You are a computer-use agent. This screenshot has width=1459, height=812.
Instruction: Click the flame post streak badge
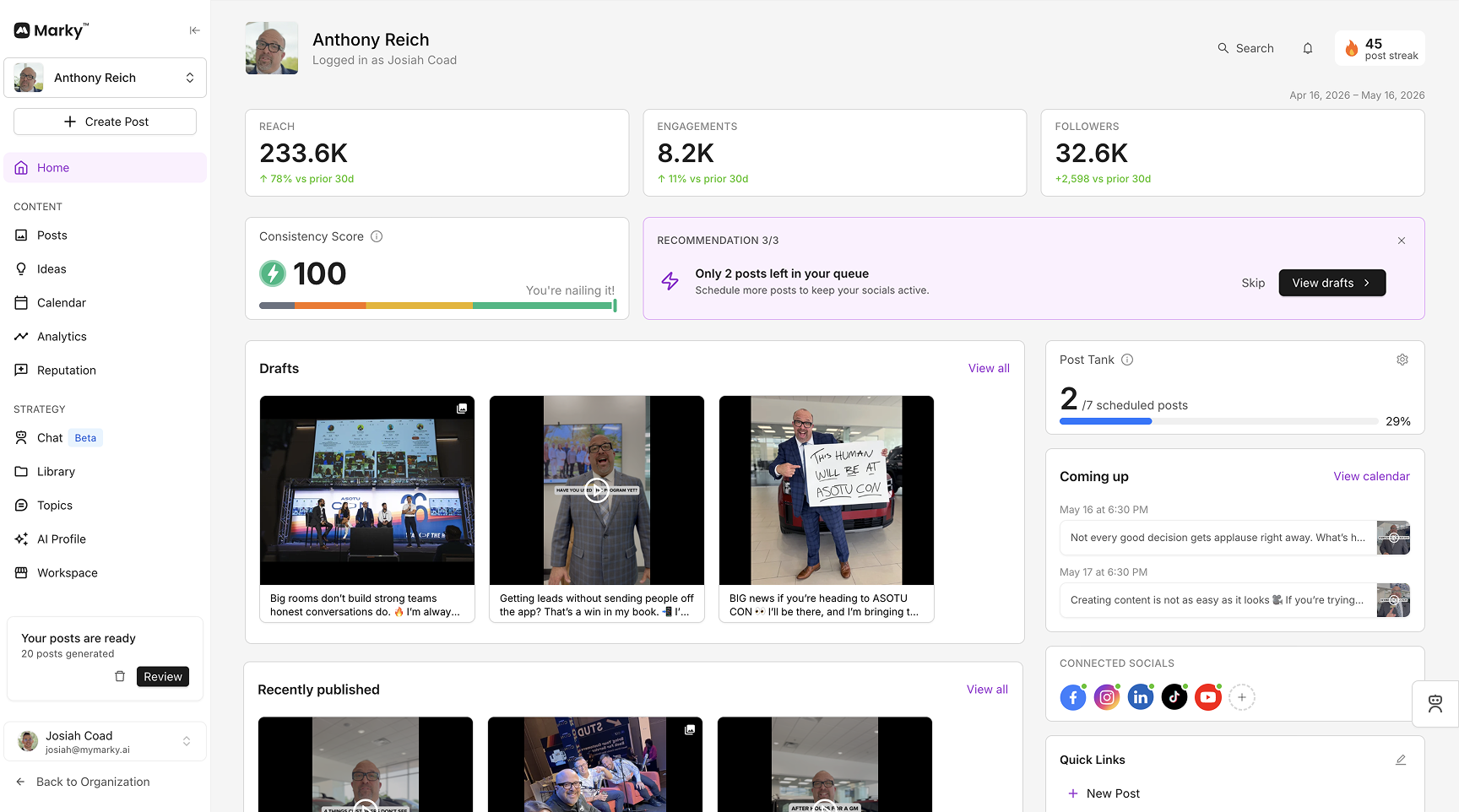(1380, 48)
